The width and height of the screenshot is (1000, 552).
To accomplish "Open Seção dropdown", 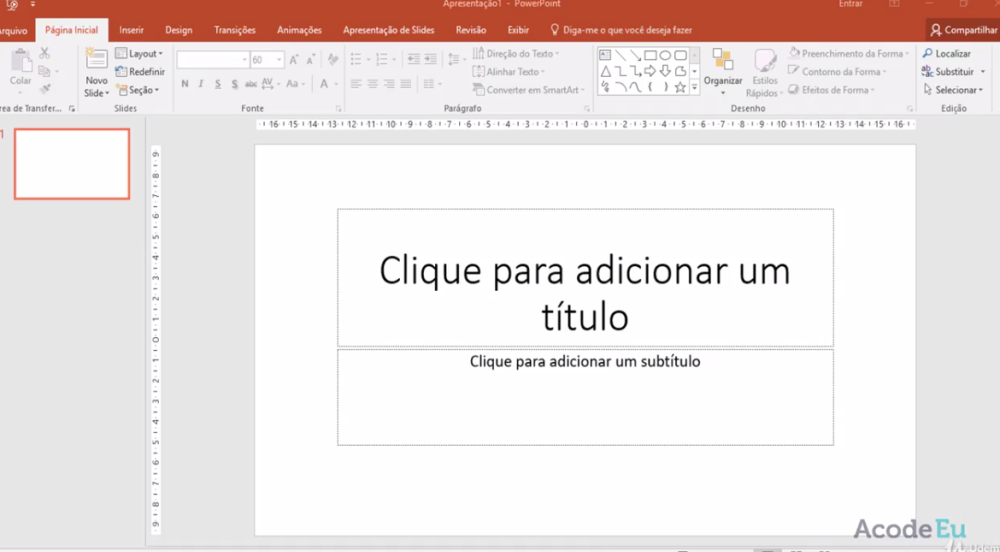I will pyautogui.click(x=138, y=90).
